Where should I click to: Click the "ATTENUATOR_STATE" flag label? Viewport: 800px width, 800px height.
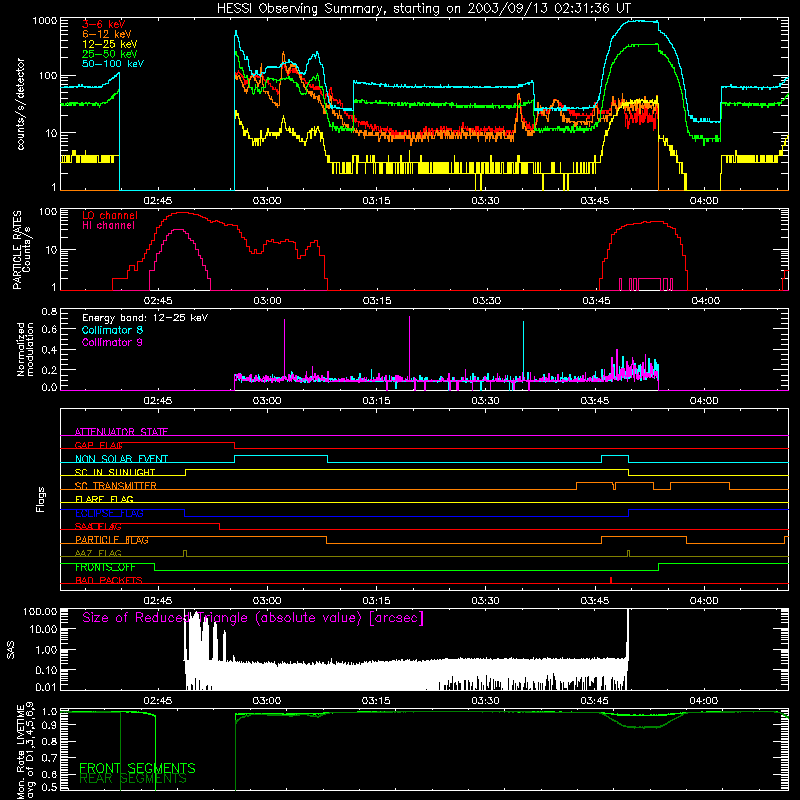[x=121, y=432]
